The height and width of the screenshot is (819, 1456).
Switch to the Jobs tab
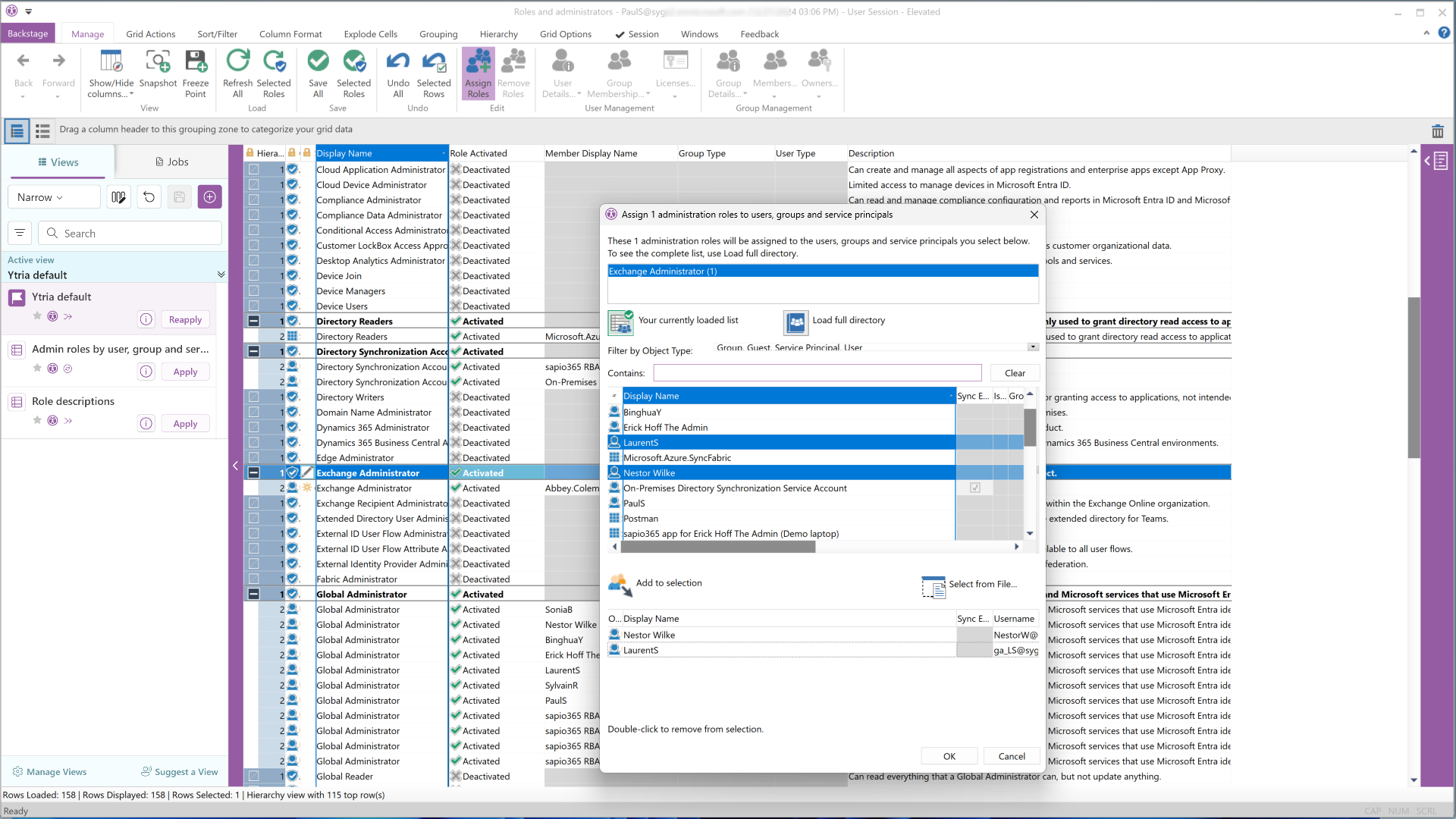(171, 162)
